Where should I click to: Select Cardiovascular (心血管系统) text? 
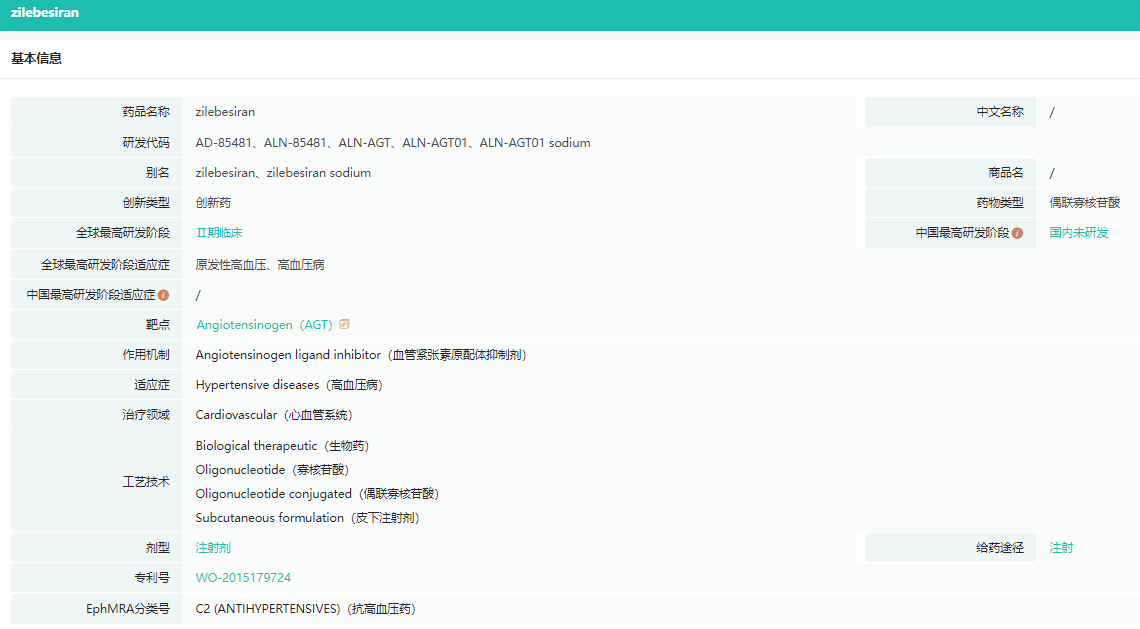tap(273, 415)
